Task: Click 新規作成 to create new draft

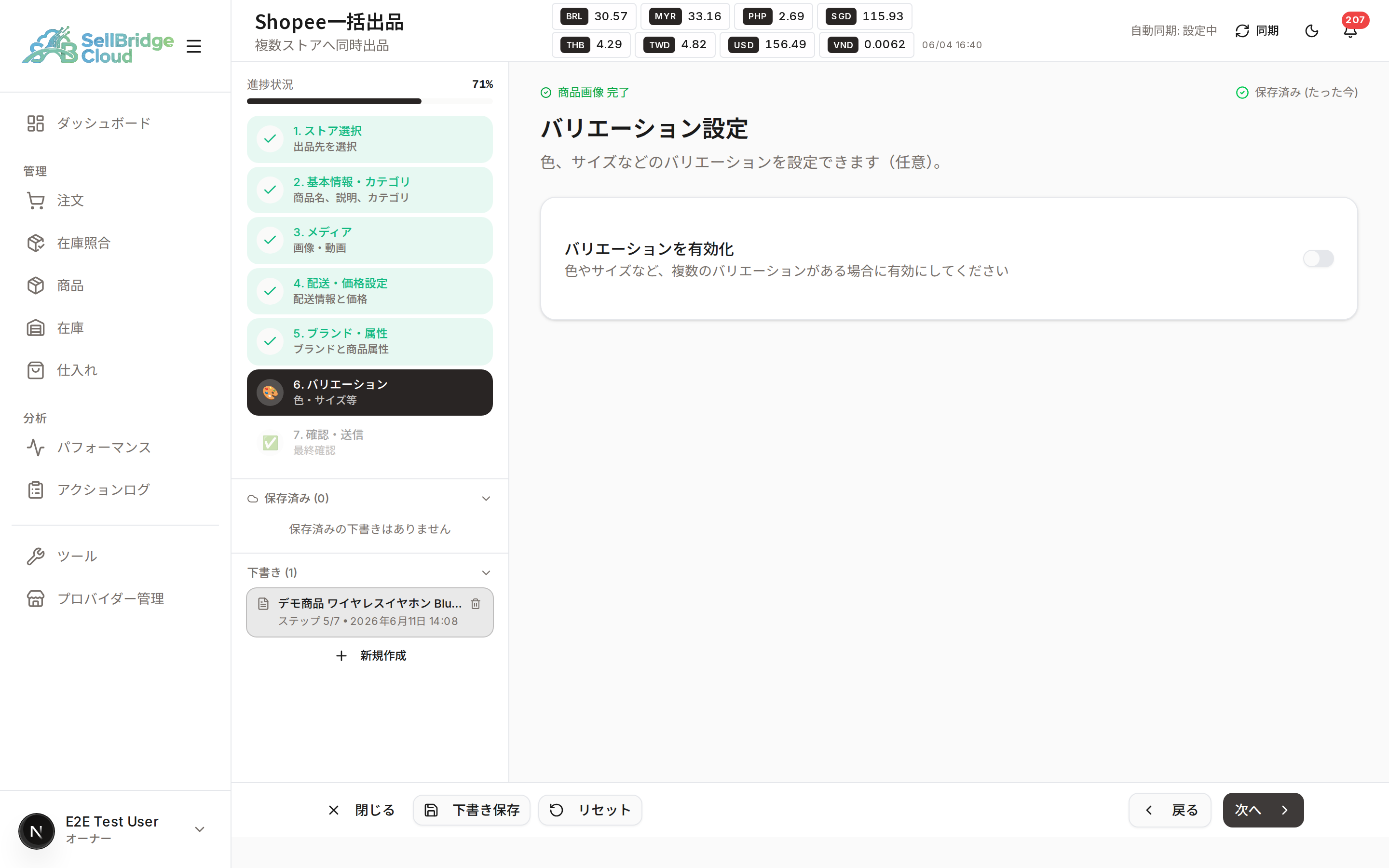Action: pyautogui.click(x=370, y=656)
